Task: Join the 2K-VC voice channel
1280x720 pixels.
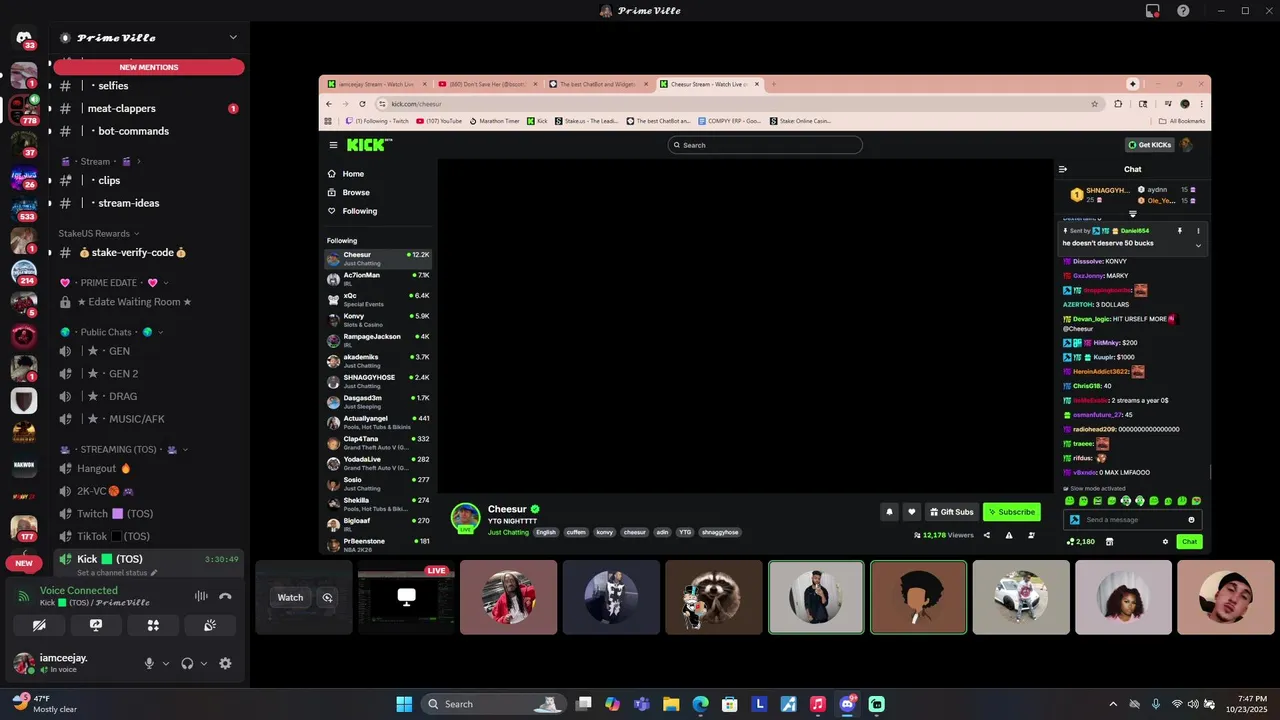Action: 149,491
